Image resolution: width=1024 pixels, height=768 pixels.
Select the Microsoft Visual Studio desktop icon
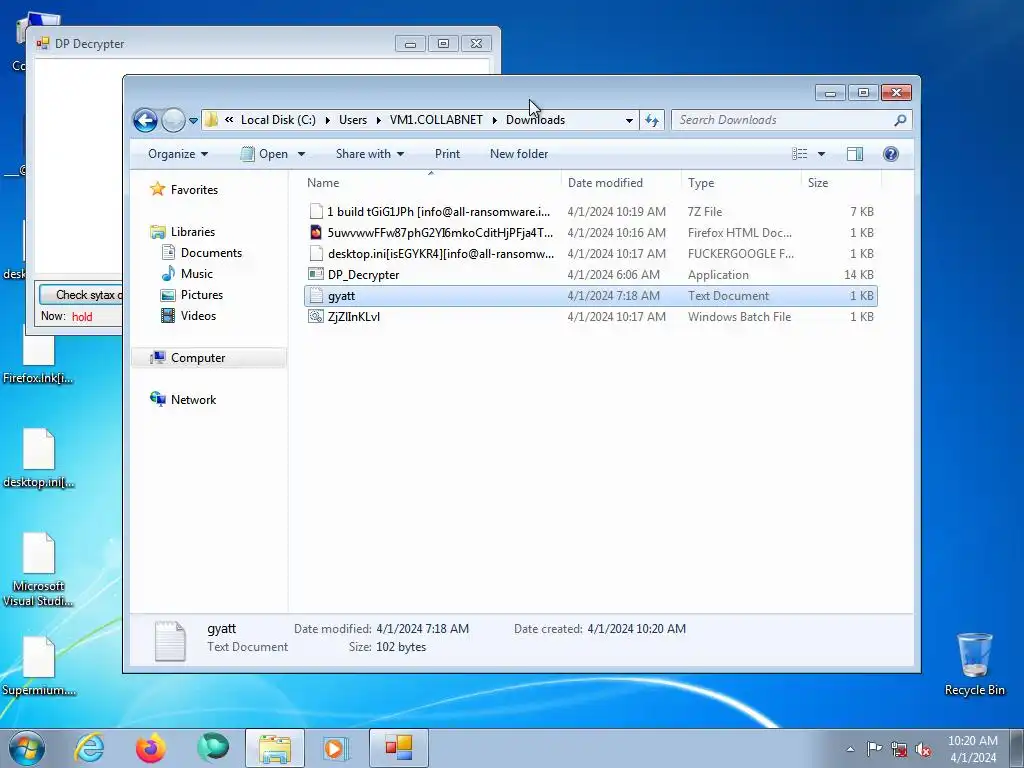39,569
